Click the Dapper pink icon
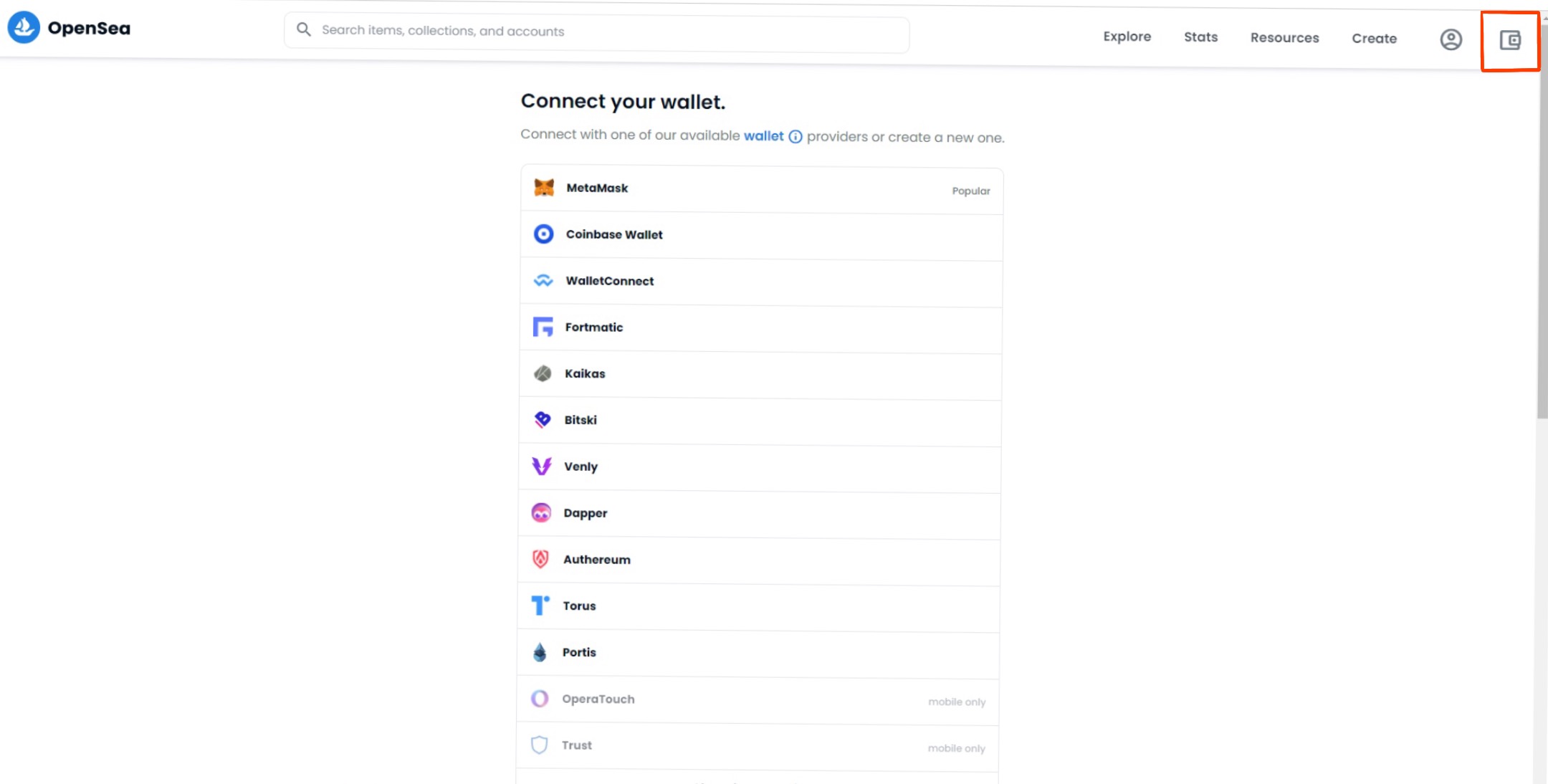This screenshot has width=1548, height=784. (541, 512)
